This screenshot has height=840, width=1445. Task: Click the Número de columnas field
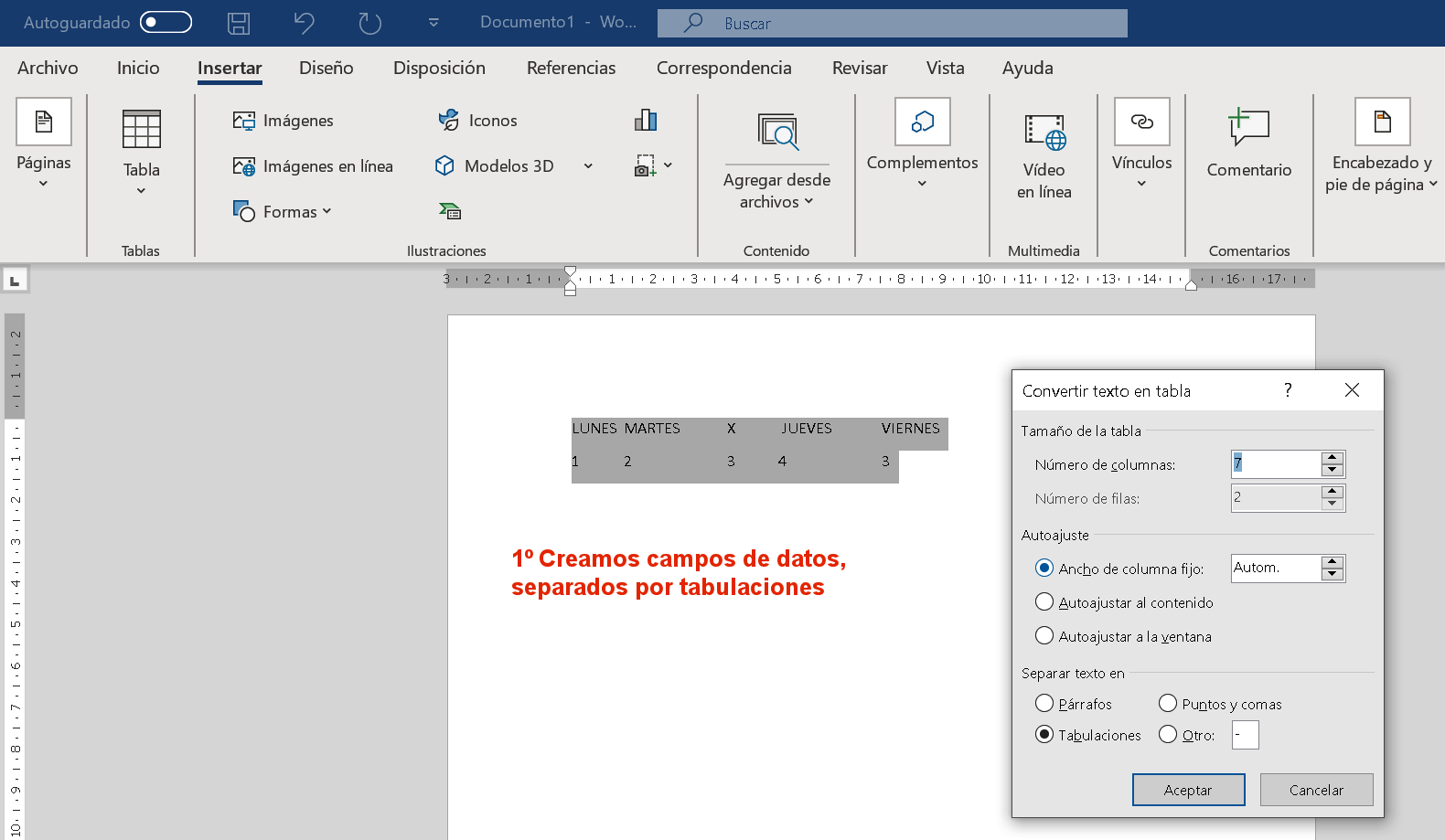(1276, 464)
